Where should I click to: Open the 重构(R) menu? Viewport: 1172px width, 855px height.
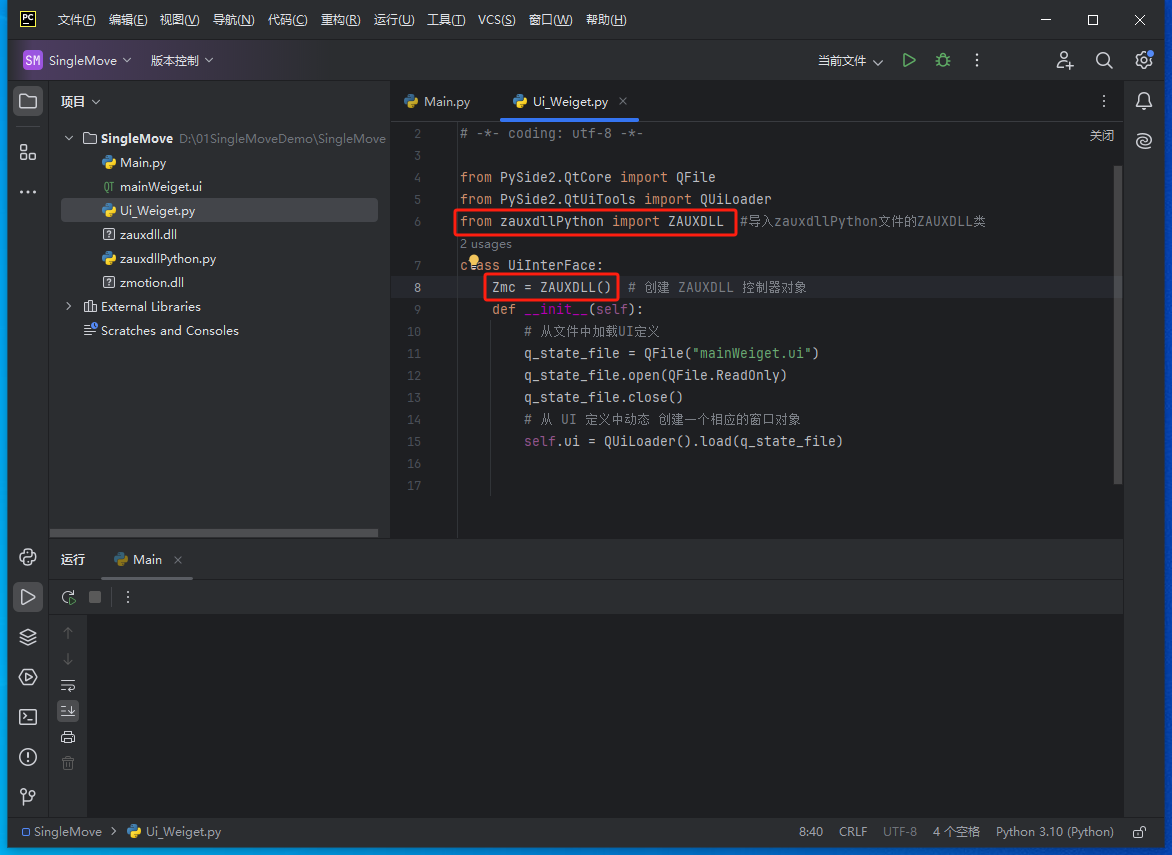coord(340,20)
